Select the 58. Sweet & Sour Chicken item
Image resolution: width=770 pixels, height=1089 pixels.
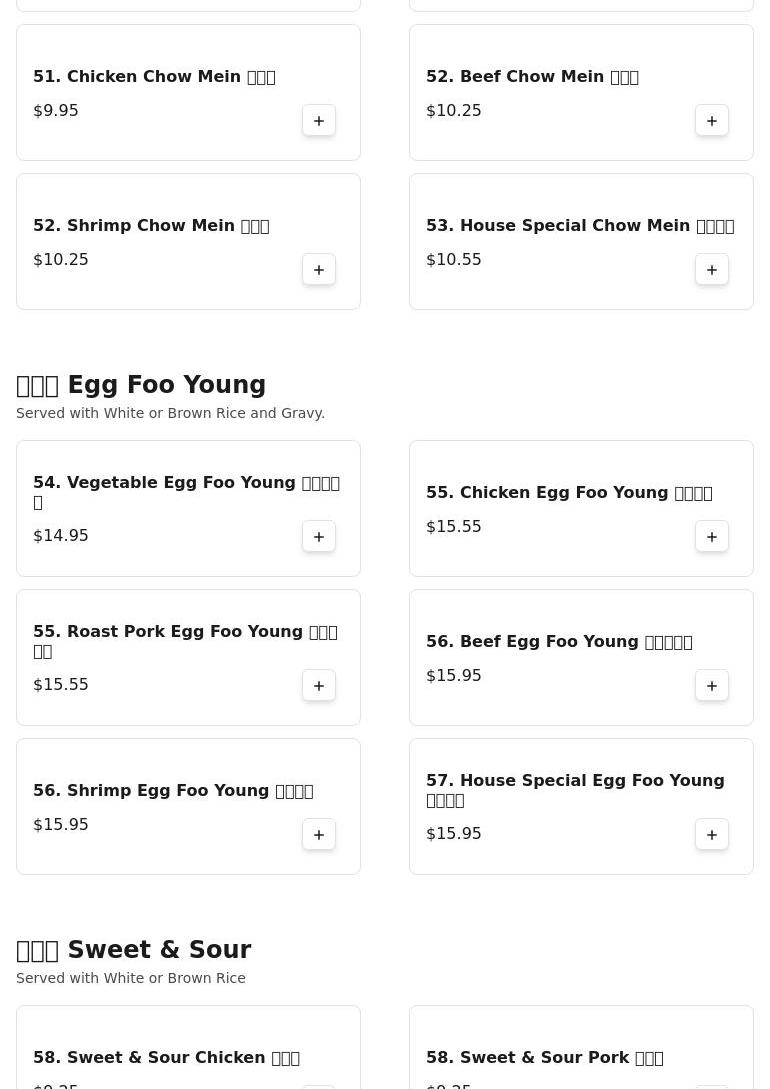tap(188, 1047)
